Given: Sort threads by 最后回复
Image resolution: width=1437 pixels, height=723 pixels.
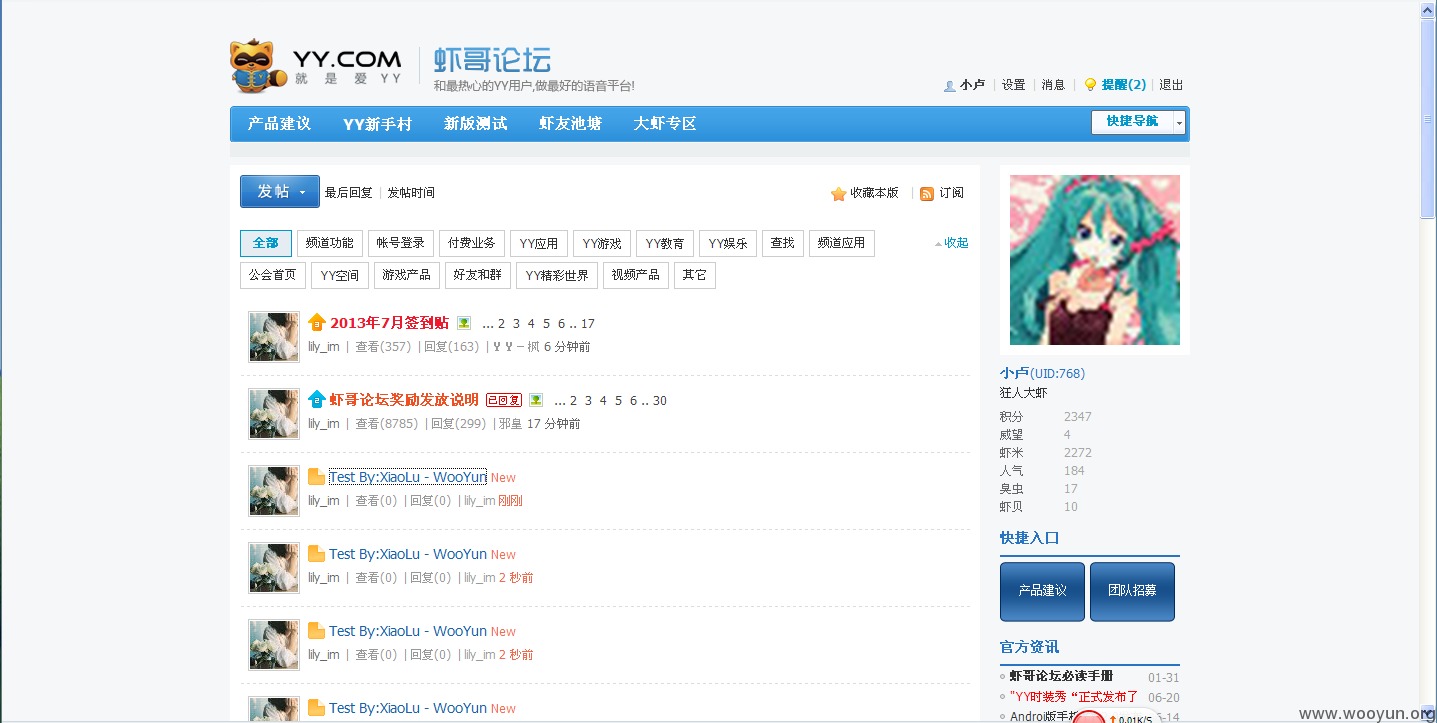Looking at the screenshot, I should click(349, 193).
